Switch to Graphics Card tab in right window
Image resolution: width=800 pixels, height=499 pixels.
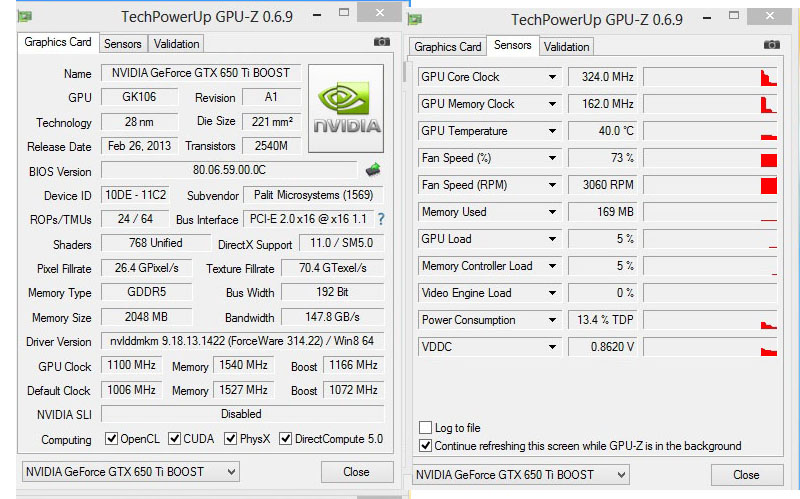(x=447, y=47)
